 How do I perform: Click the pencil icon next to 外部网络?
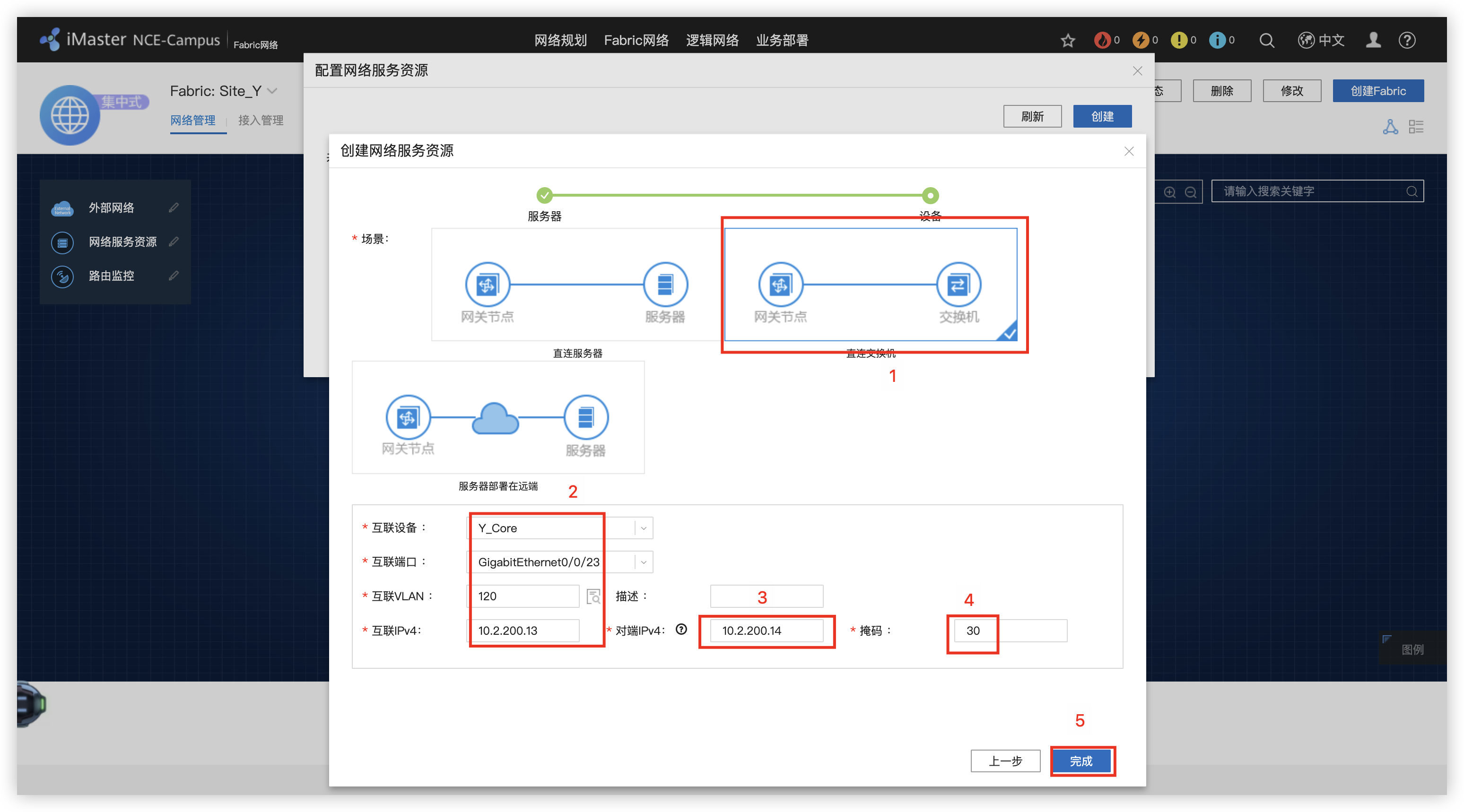[x=174, y=208]
